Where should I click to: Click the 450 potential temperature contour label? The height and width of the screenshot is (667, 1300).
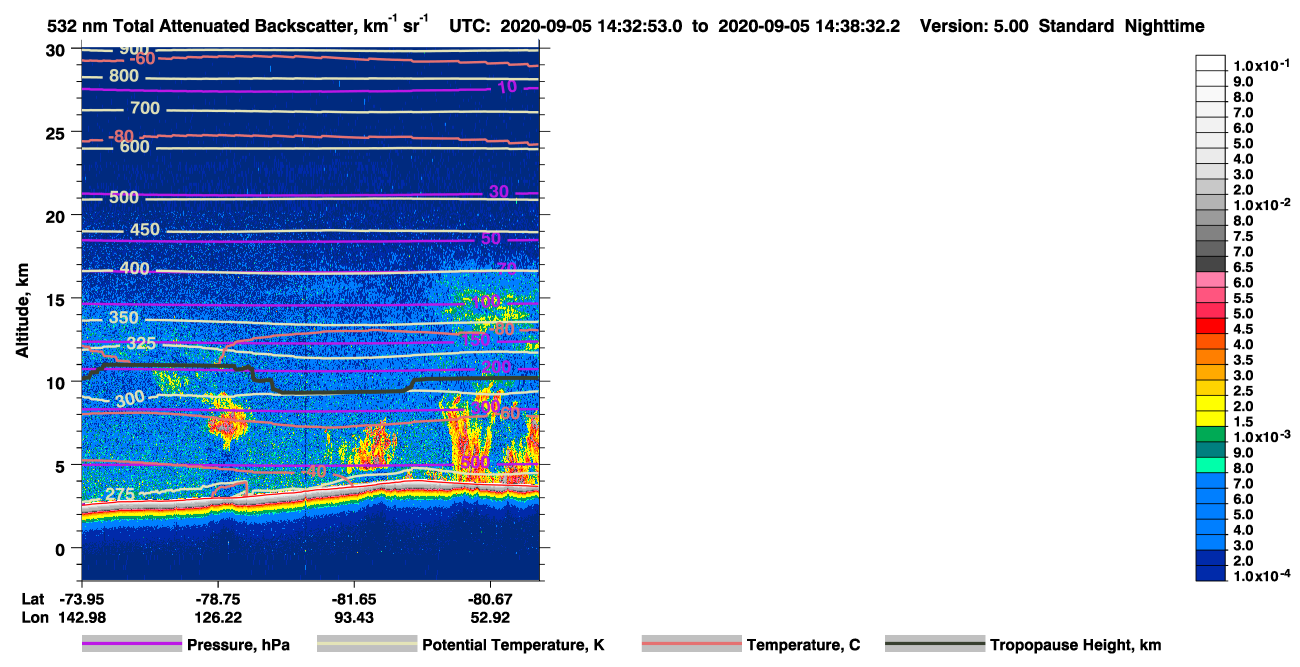point(145,230)
